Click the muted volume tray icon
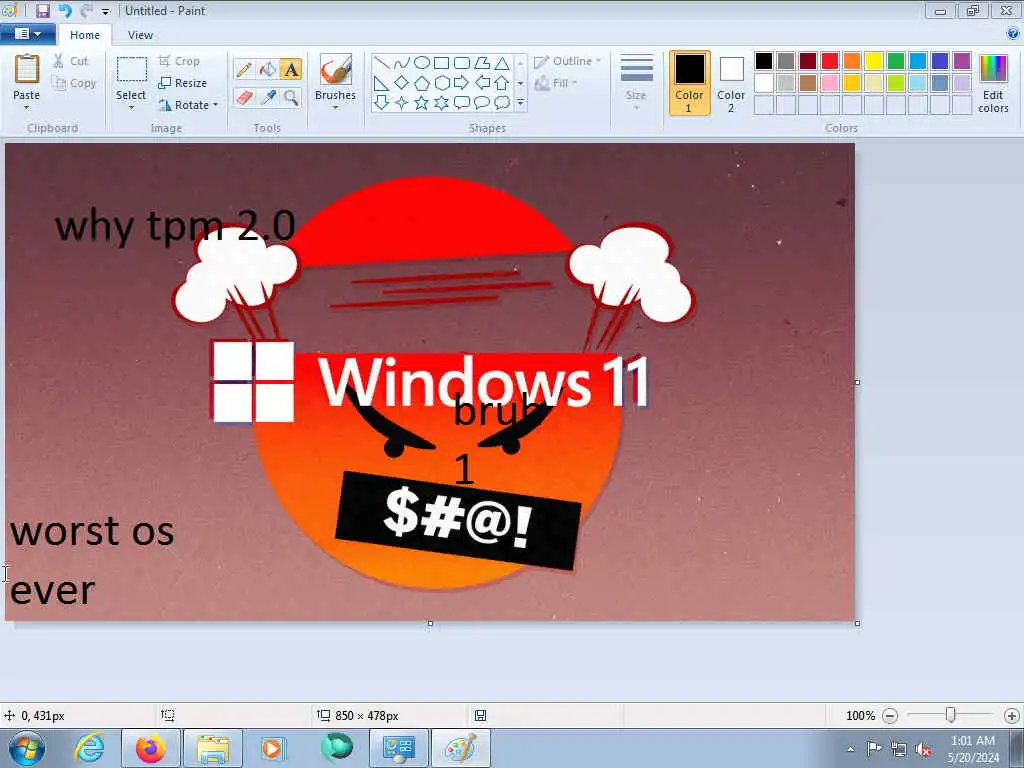The height and width of the screenshot is (768, 1024). click(923, 749)
